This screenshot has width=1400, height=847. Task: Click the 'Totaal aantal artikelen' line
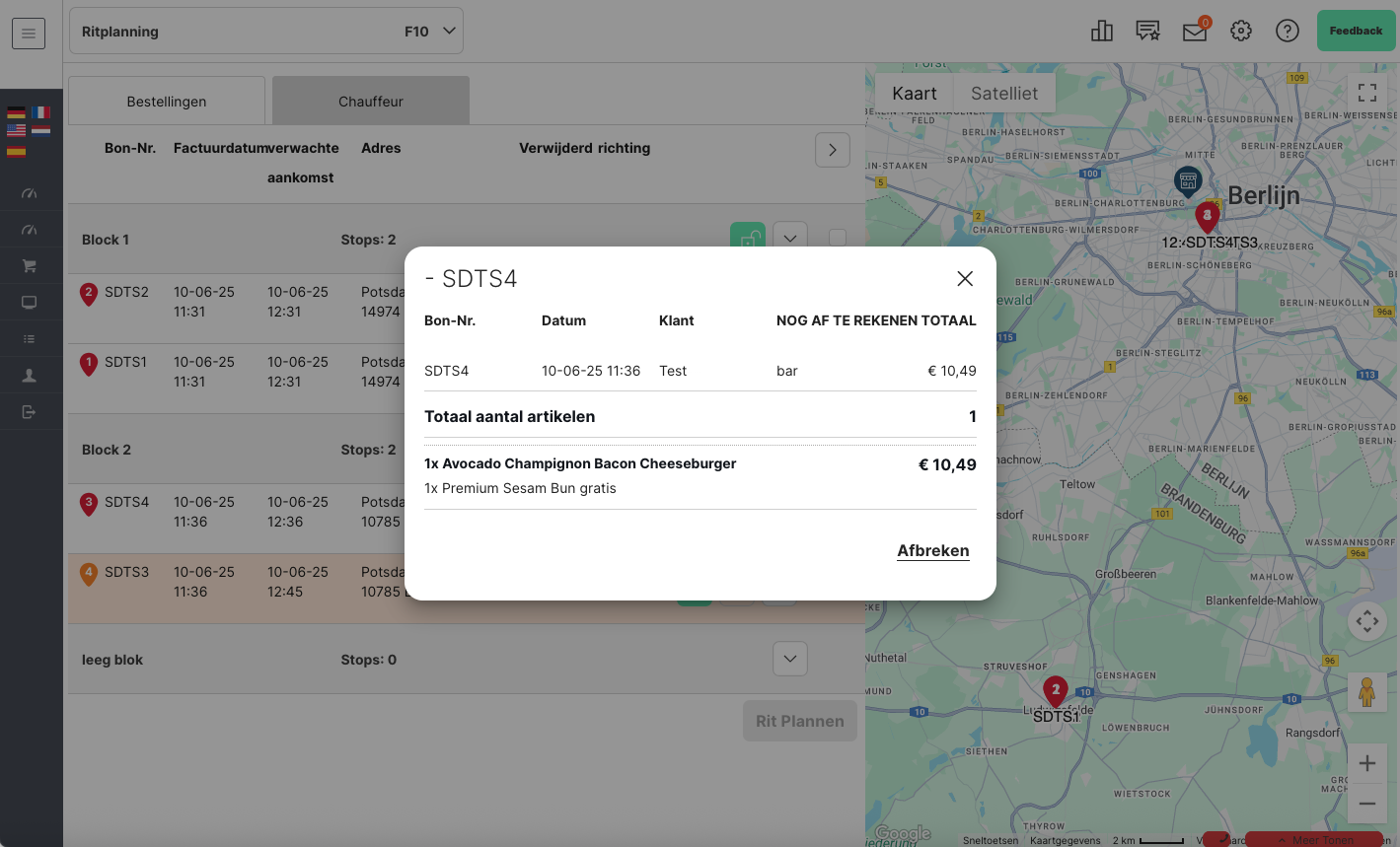coord(700,416)
